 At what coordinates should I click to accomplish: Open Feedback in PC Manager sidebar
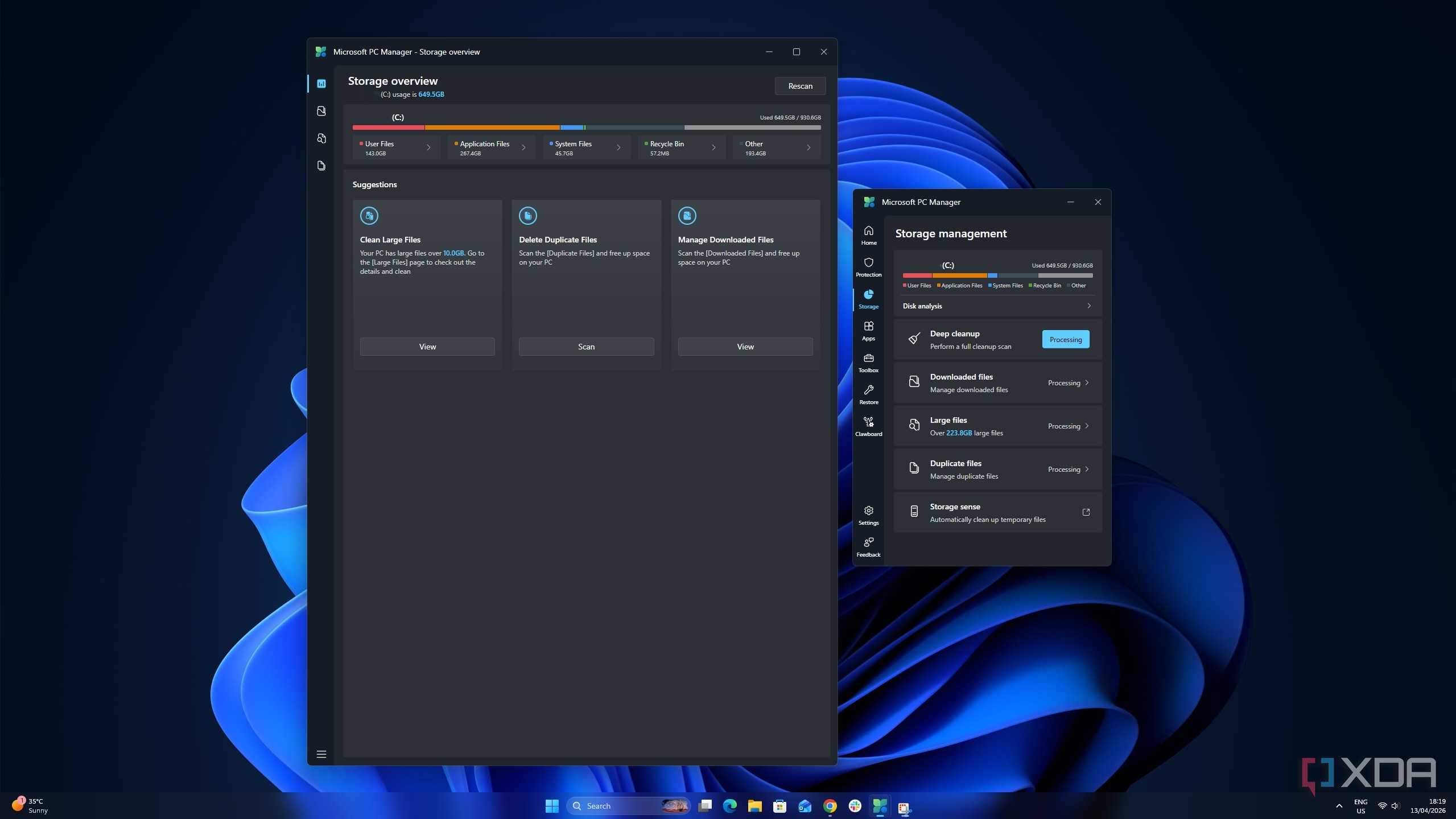(x=869, y=547)
